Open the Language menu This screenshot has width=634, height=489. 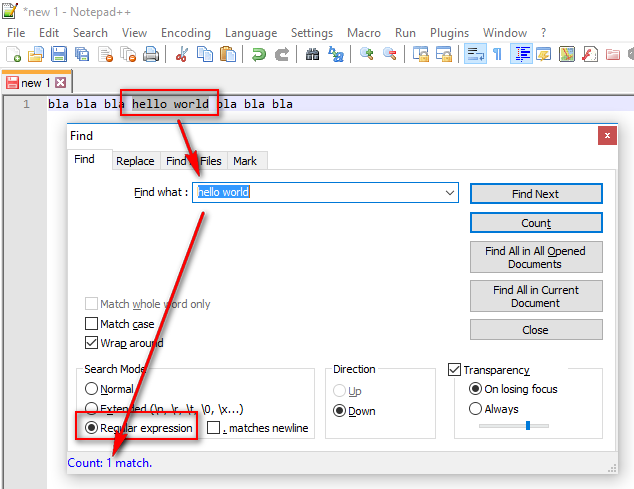[251, 33]
